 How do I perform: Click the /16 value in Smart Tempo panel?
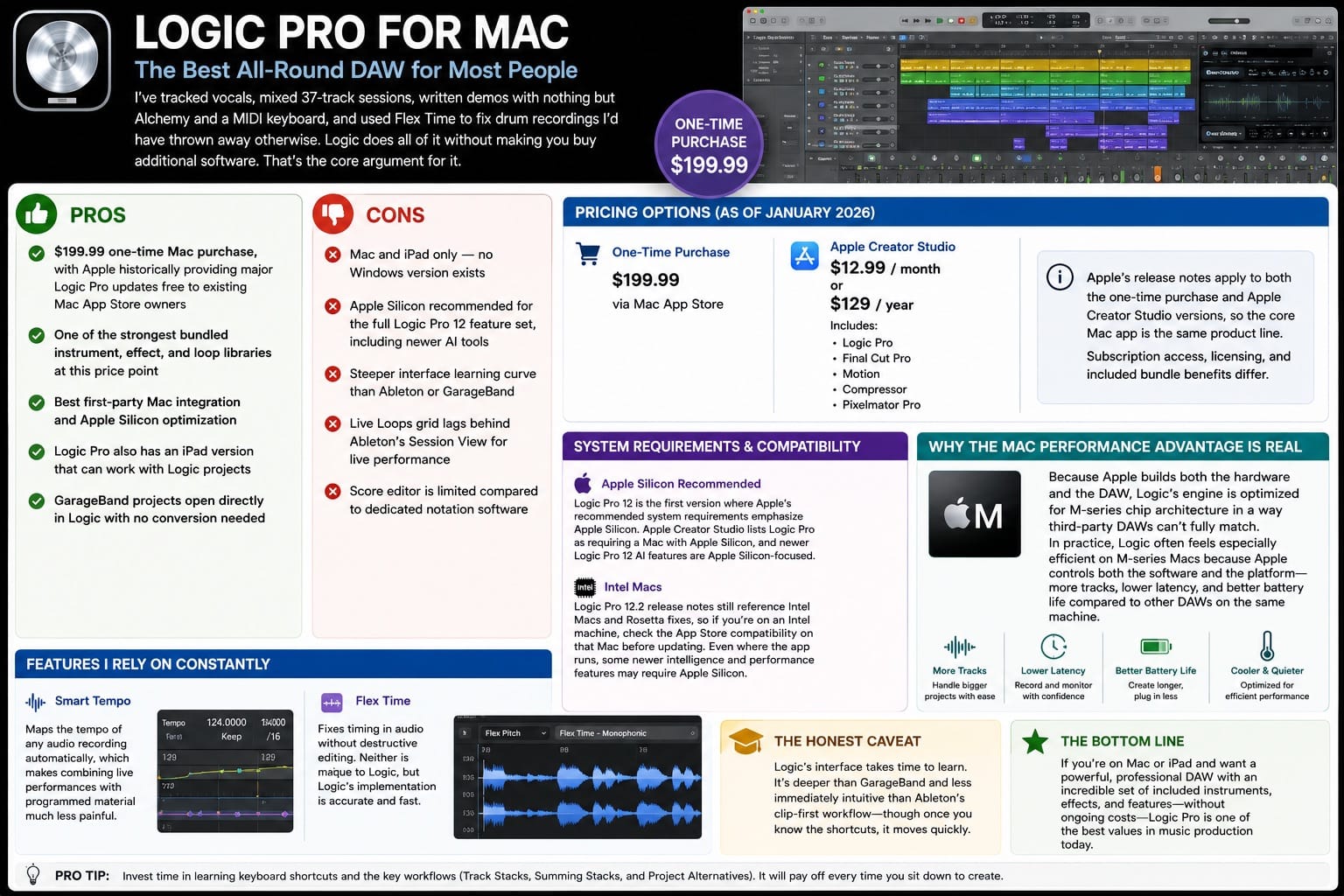273,737
